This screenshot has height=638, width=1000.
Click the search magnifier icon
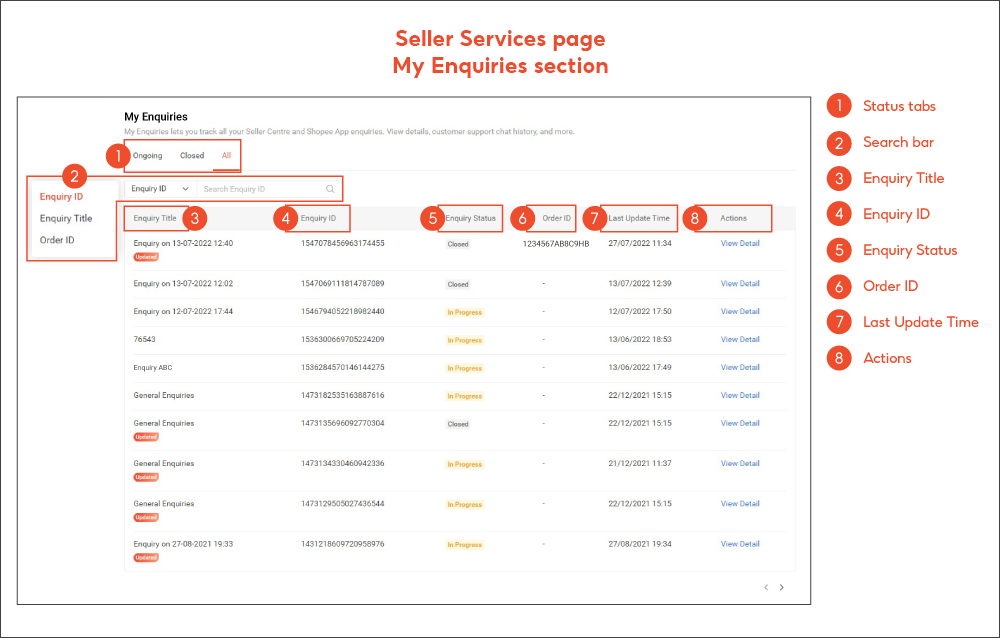[330, 188]
